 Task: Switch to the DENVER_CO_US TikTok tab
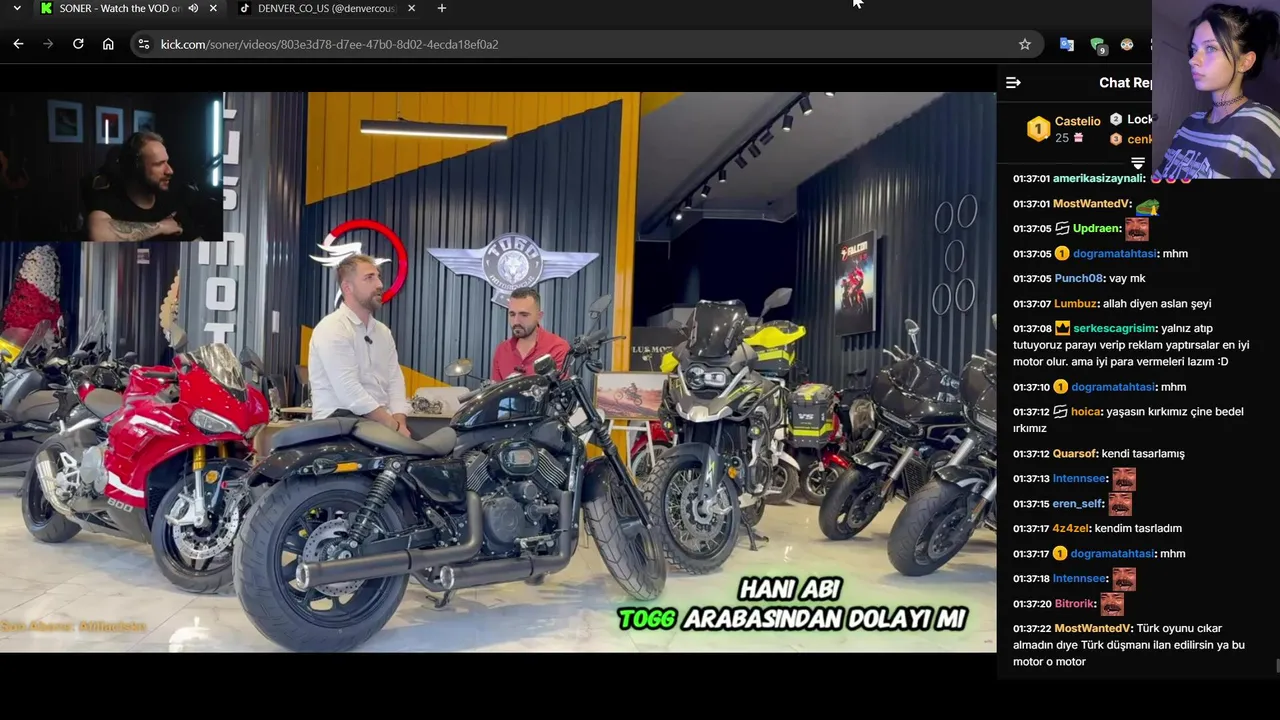[x=325, y=8]
